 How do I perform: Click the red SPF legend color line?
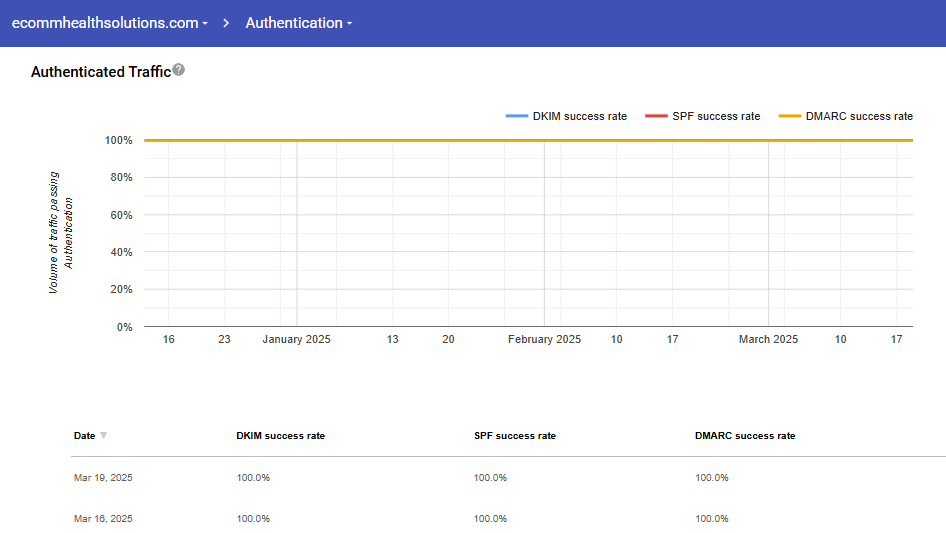point(656,117)
